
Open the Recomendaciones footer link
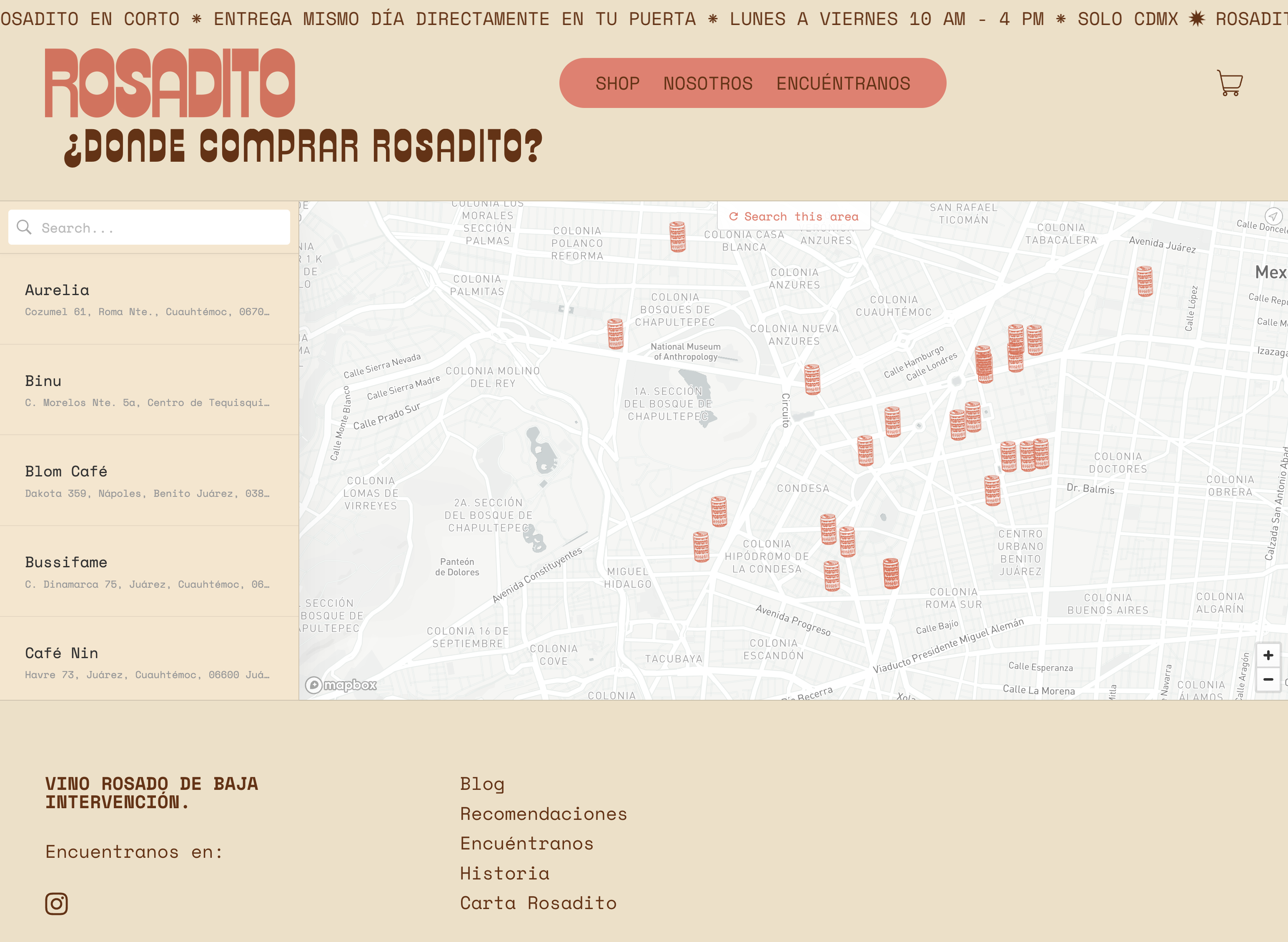pos(544,813)
